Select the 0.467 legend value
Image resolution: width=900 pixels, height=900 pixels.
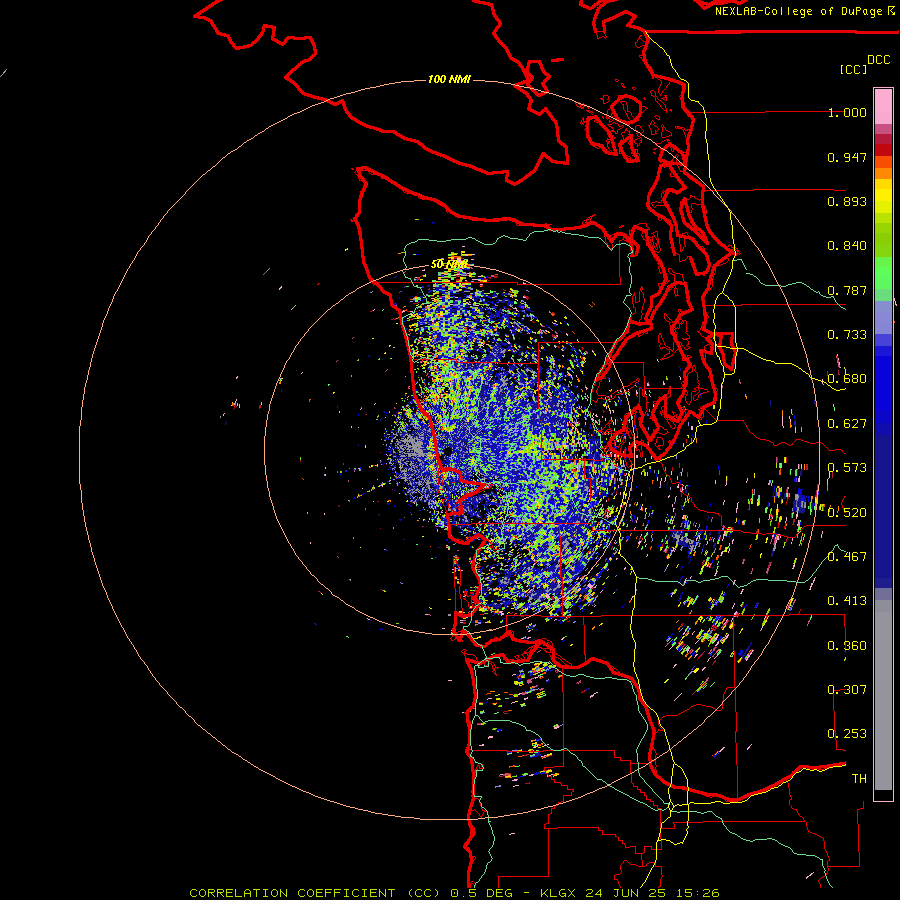(847, 557)
